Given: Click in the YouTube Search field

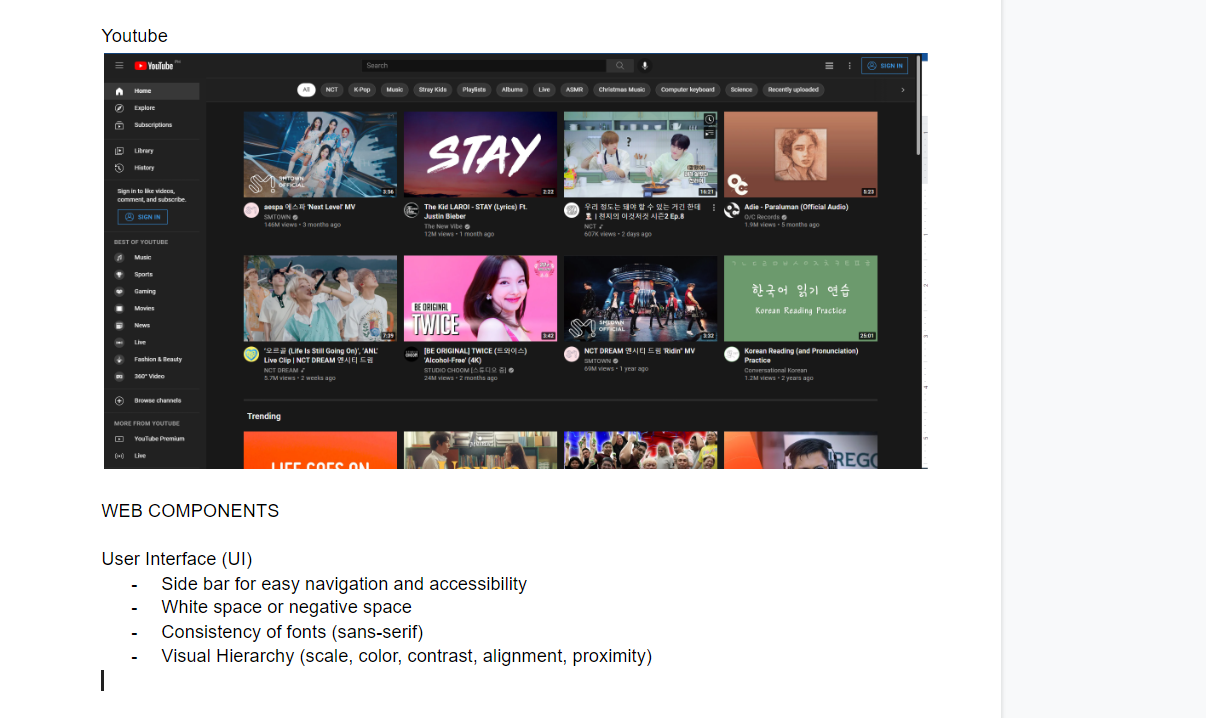Looking at the screenshot, I should coord(484,66).
